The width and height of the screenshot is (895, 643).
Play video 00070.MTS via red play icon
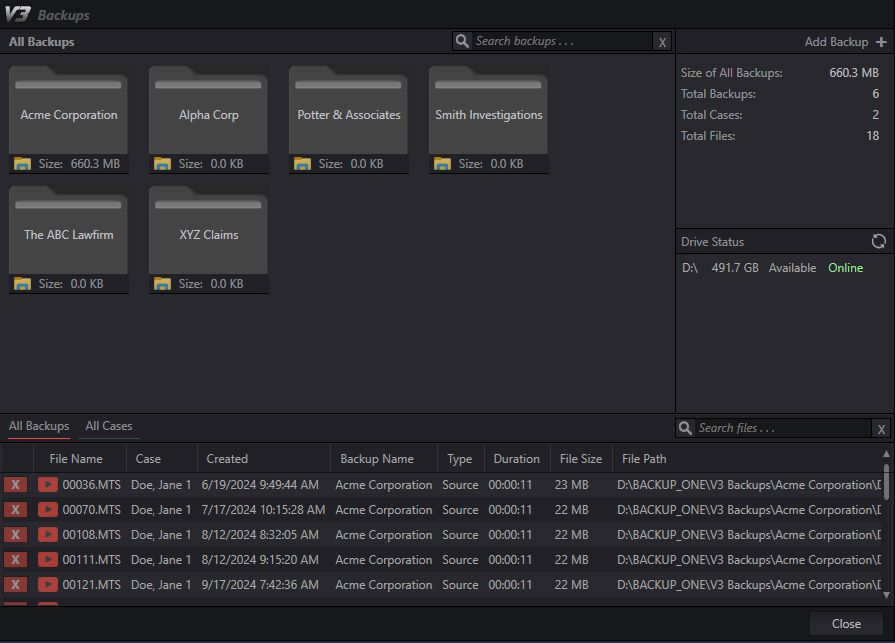click(48, 509)
